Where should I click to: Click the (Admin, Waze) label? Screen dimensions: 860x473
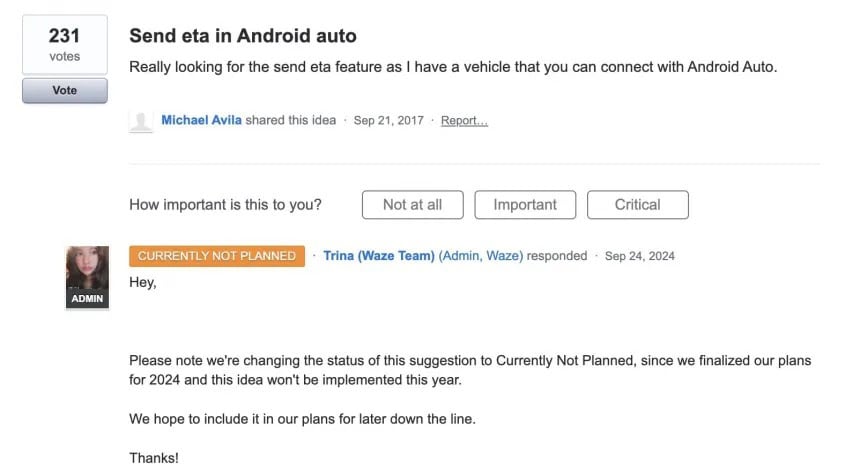coord(481,256)
